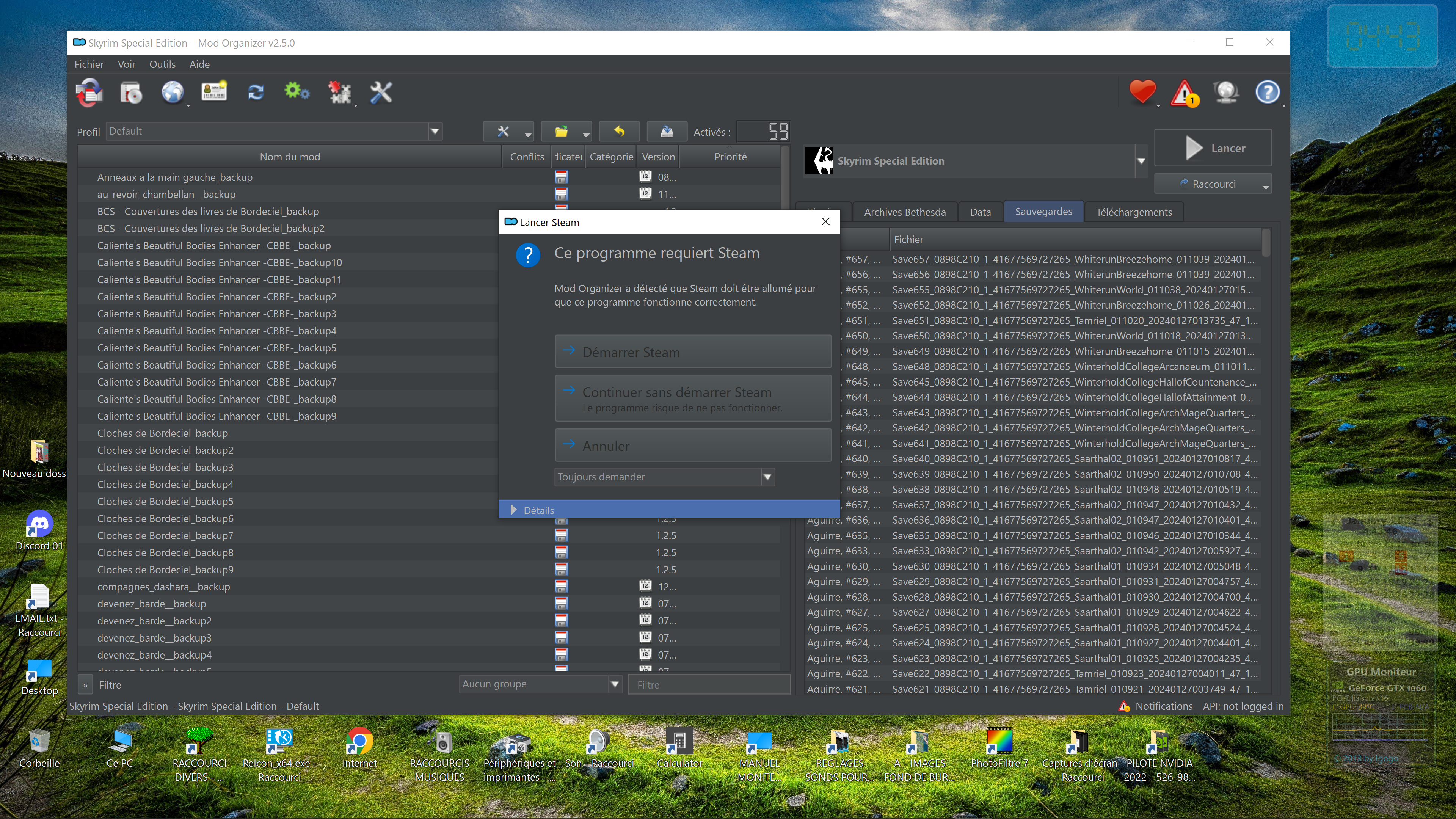Image resolution: width=1456 pixels, height=819 pixels.
Task: Click the Filtre input field beside Aucun groupe
Action: [x=709, y=684]
